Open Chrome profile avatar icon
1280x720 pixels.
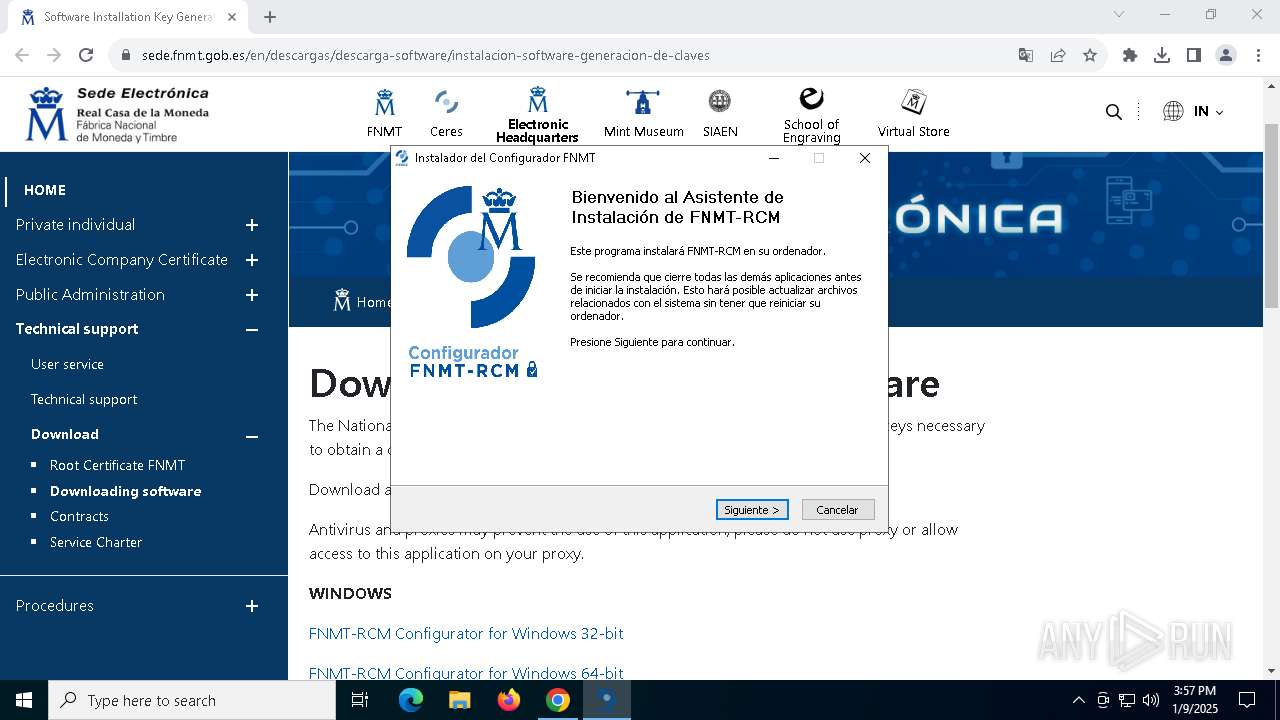point(1226,55)
